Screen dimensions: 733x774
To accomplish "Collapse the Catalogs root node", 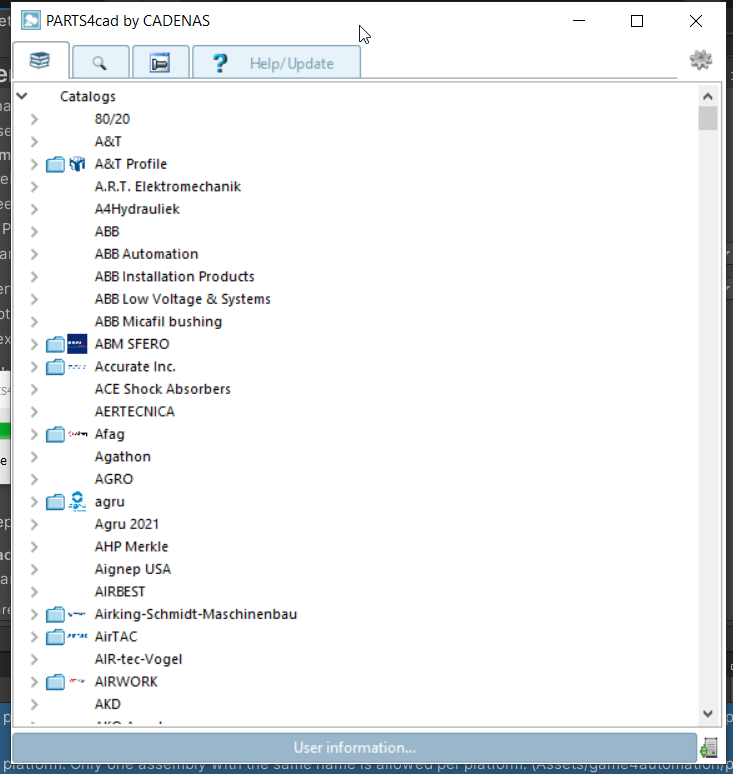I will point(22,96).
